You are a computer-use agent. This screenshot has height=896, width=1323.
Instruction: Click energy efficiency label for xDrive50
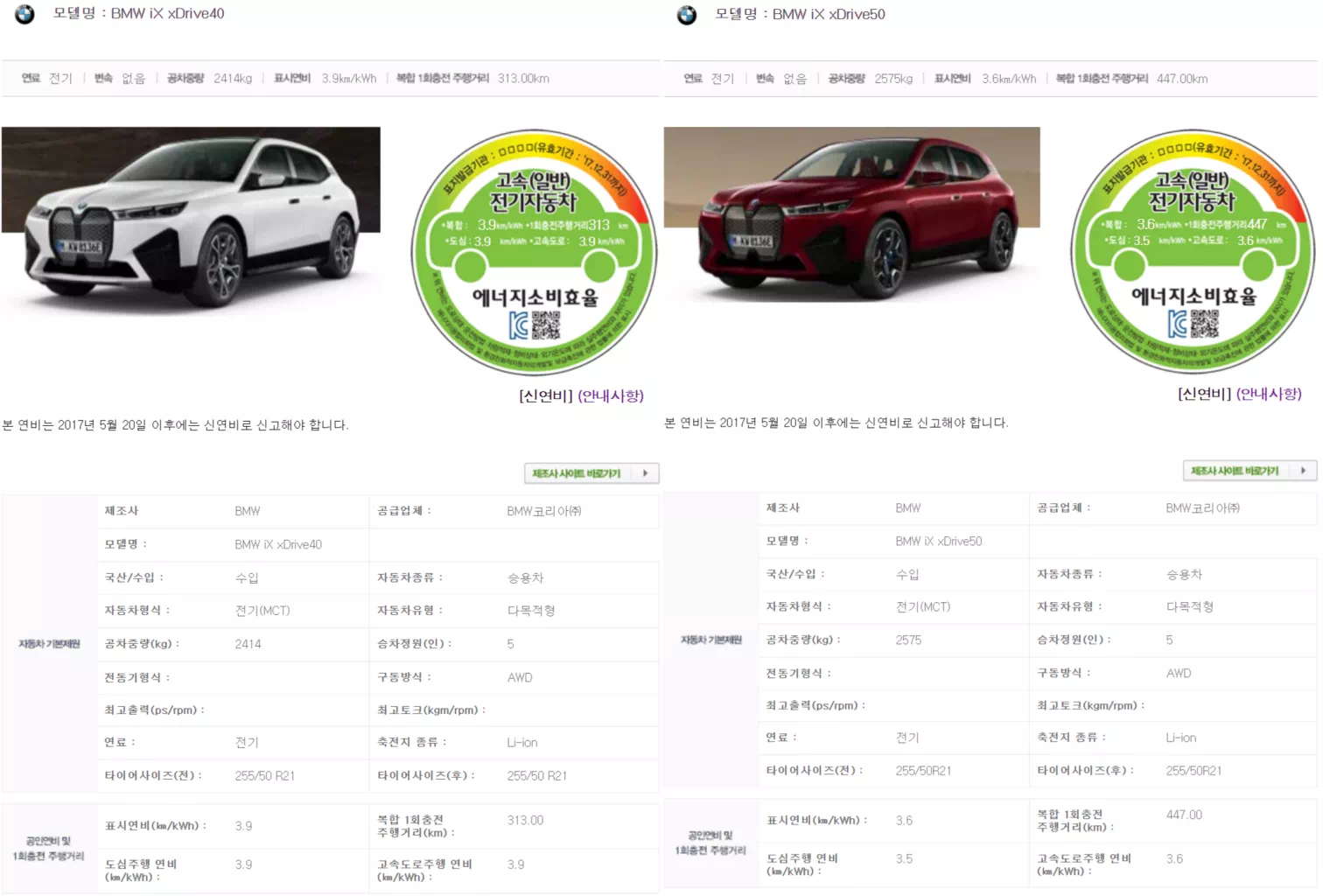(x=1193, y=252)
